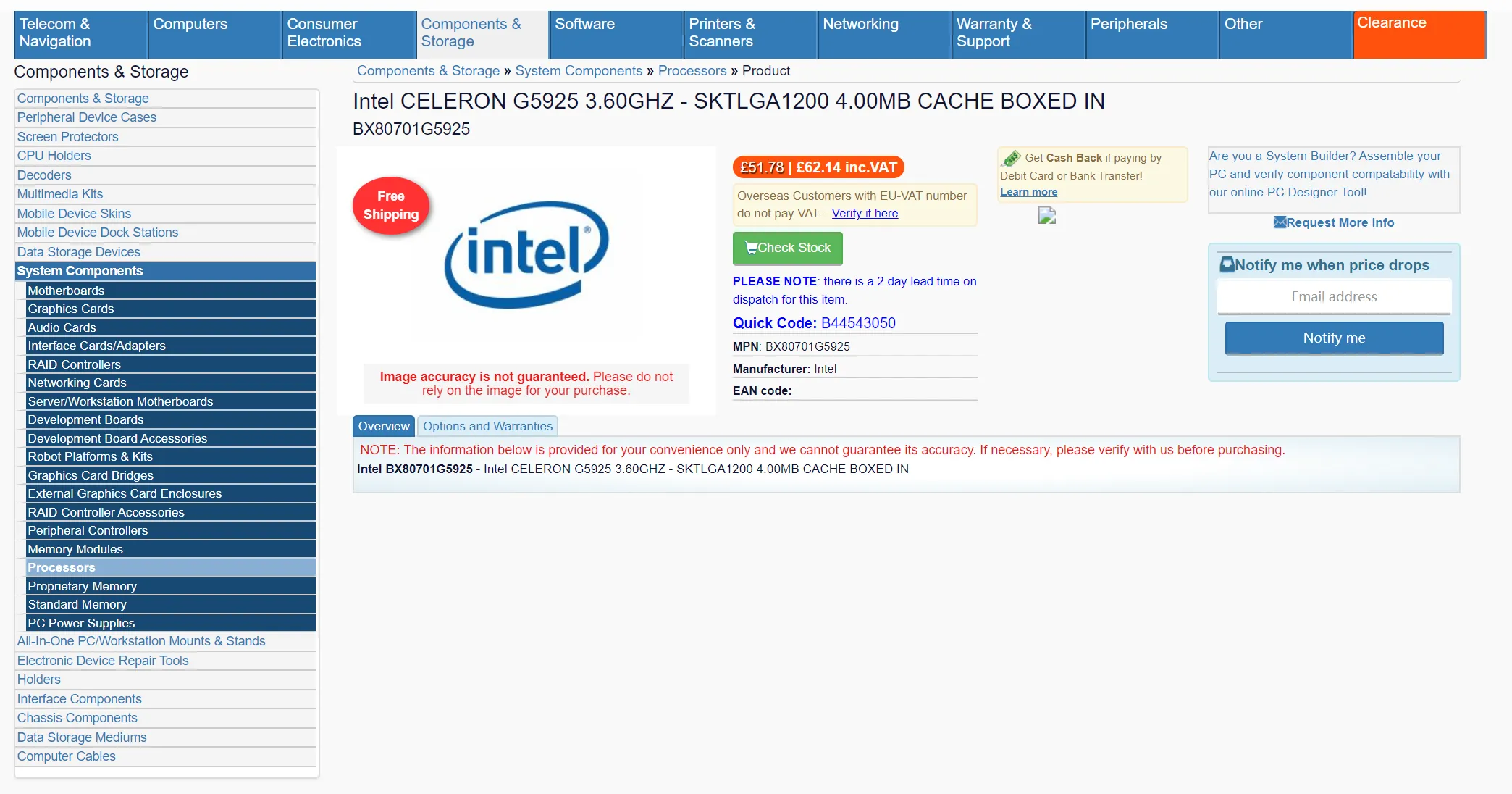Open the Networking top menu

tap(883, 34)
